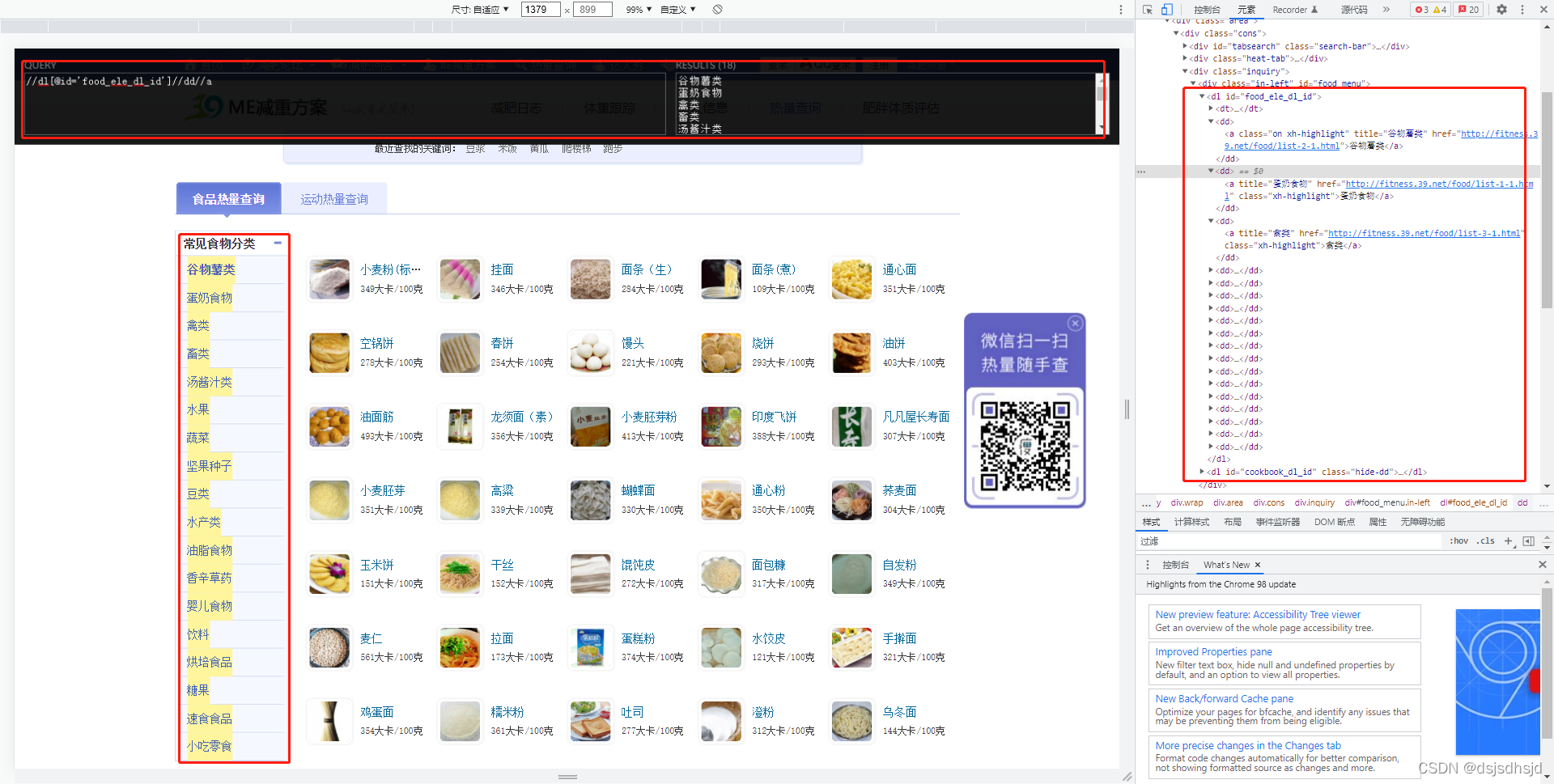This screenshot has width=1554, height=784.
Task: Click the XPath QUERY input box
Action: pyautogui.click(x=345, y=104)
